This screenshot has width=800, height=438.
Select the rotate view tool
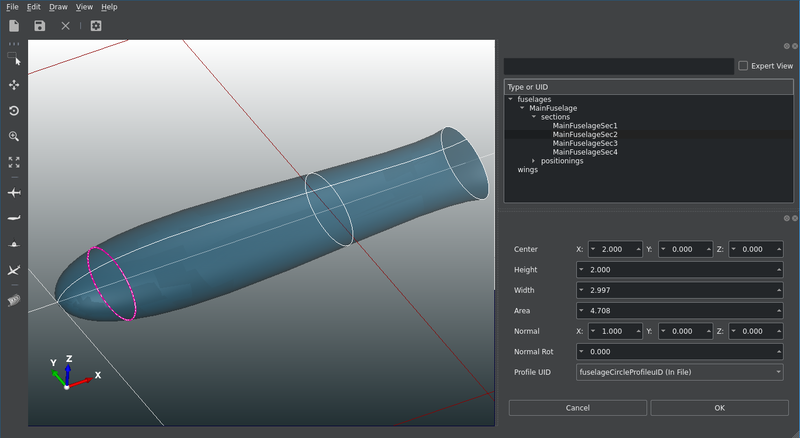14,111
